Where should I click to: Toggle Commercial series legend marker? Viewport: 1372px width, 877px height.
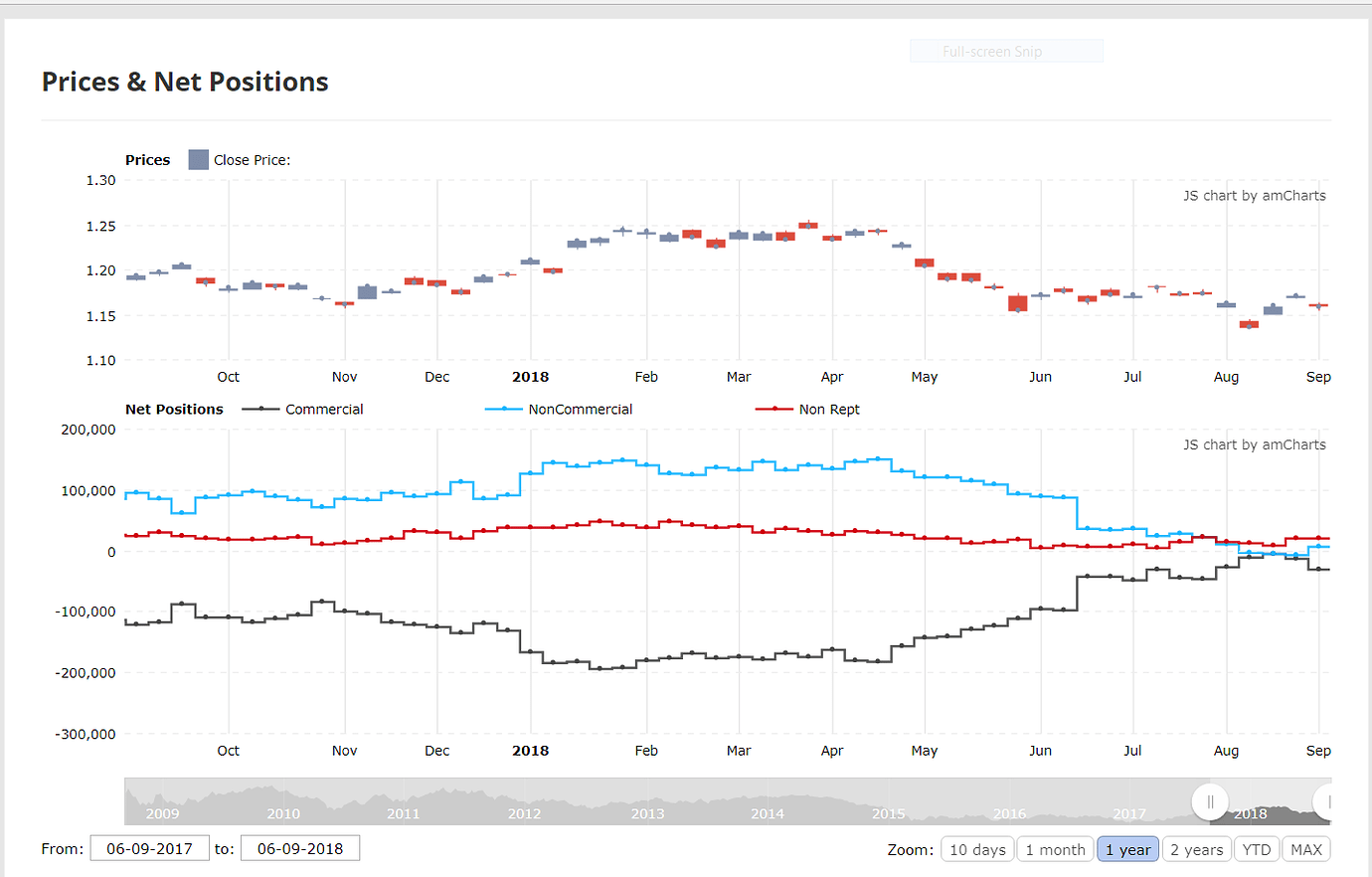260,409
